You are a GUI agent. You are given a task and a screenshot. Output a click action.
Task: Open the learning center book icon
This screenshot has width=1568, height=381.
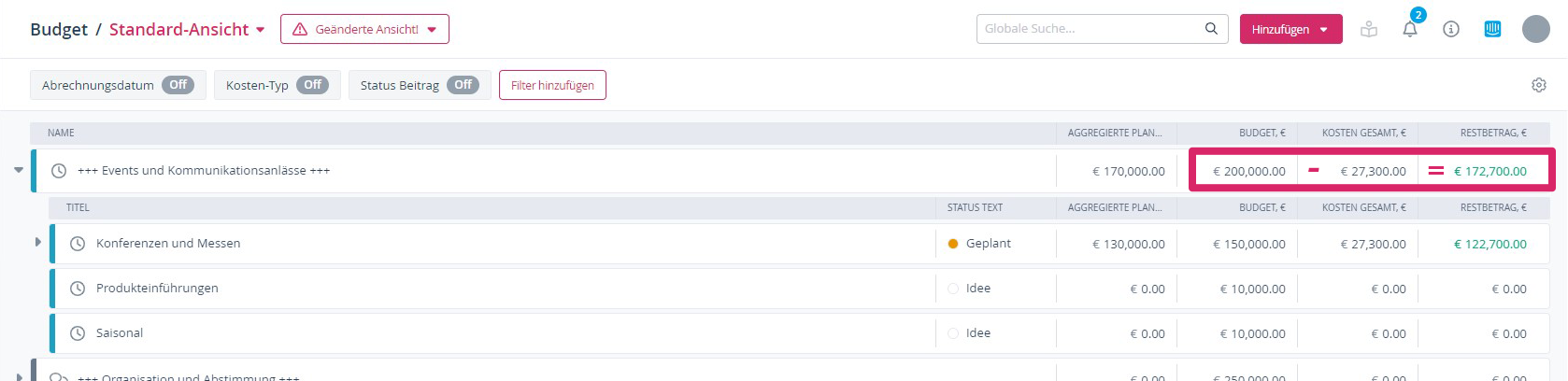[x=1369, y=29]
